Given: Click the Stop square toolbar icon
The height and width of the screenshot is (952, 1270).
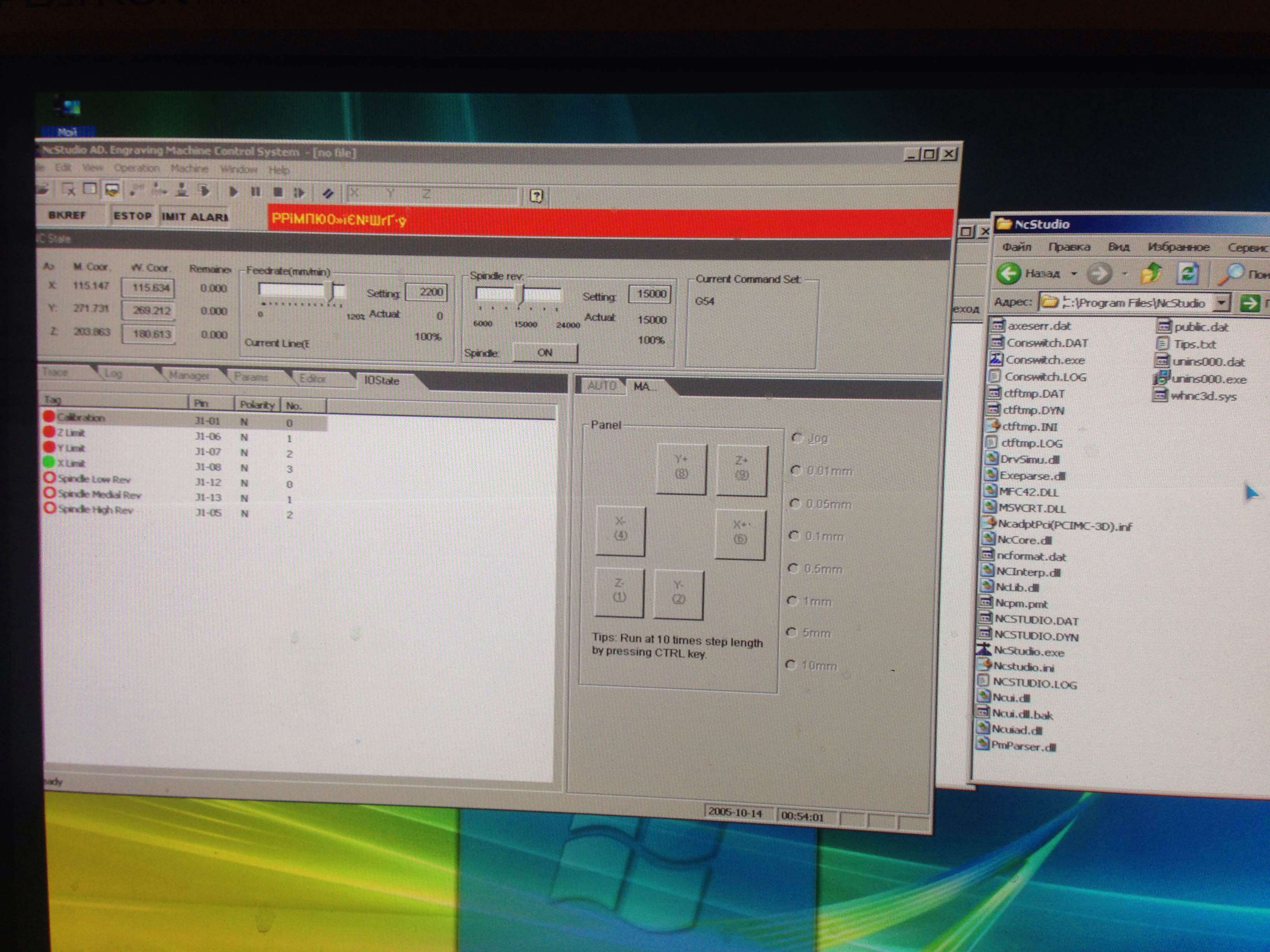Looking at the screenshot, I should (x=278, y=192).
